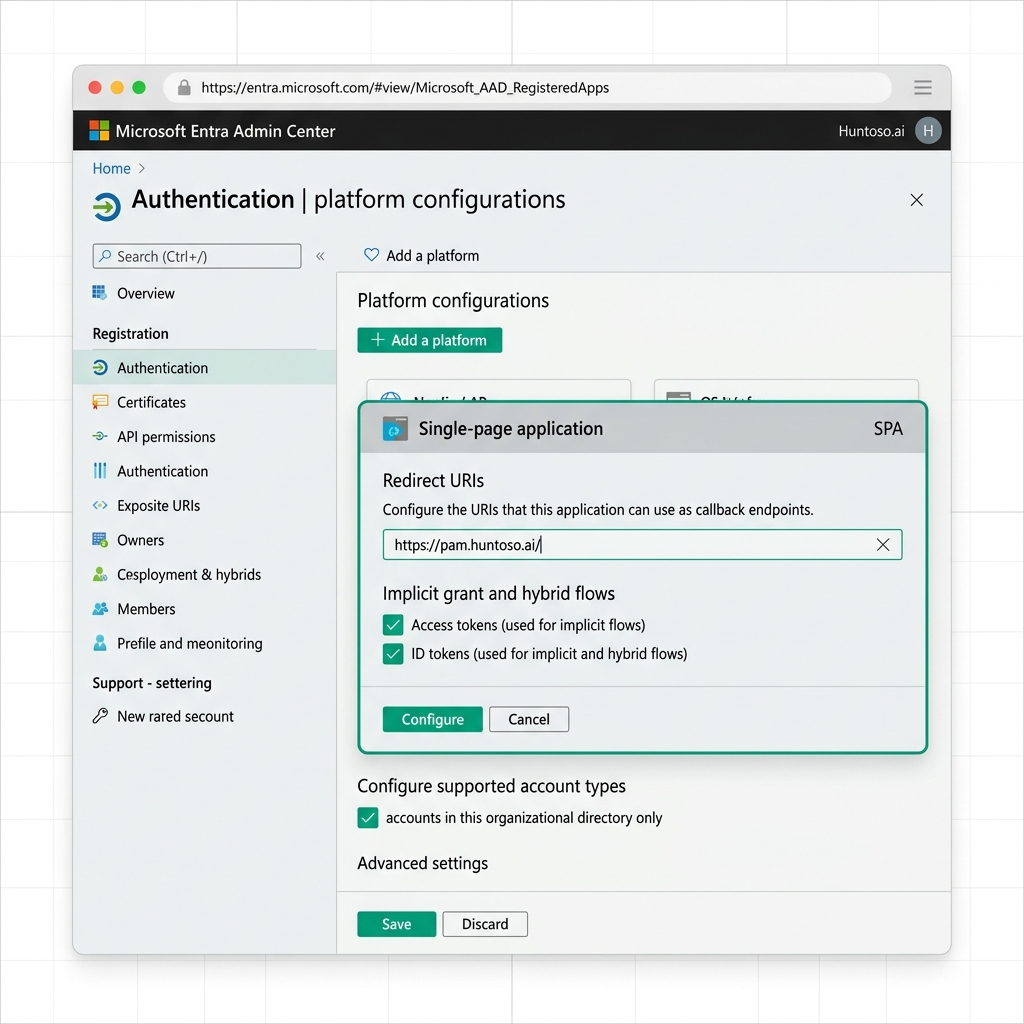Screen dimensions: 1024x1024
Task: Click the Save button
Action: click(396, 924)
